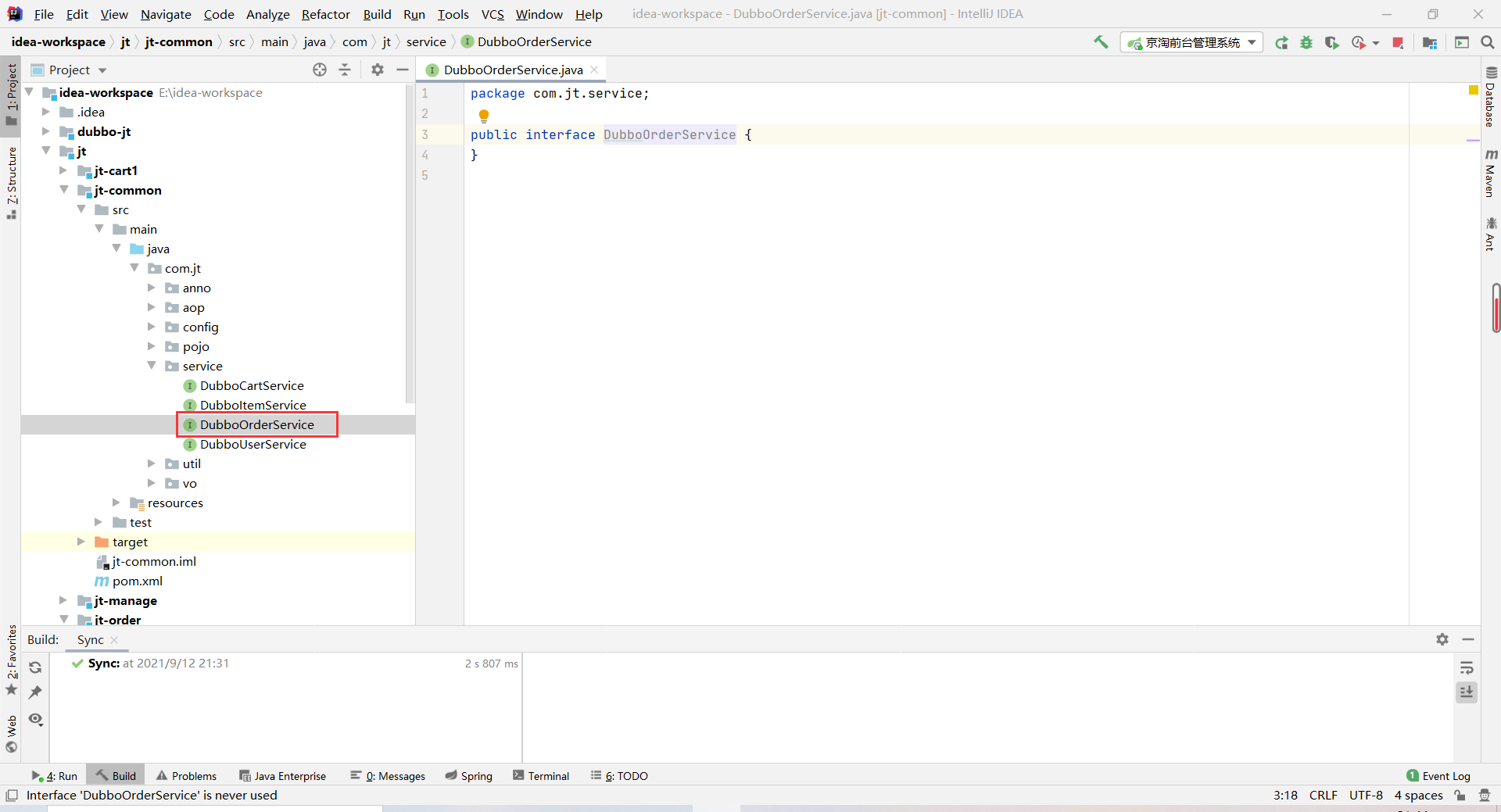Open the 6: TODO tool window

pyautogui.click(x=619, y=776)
